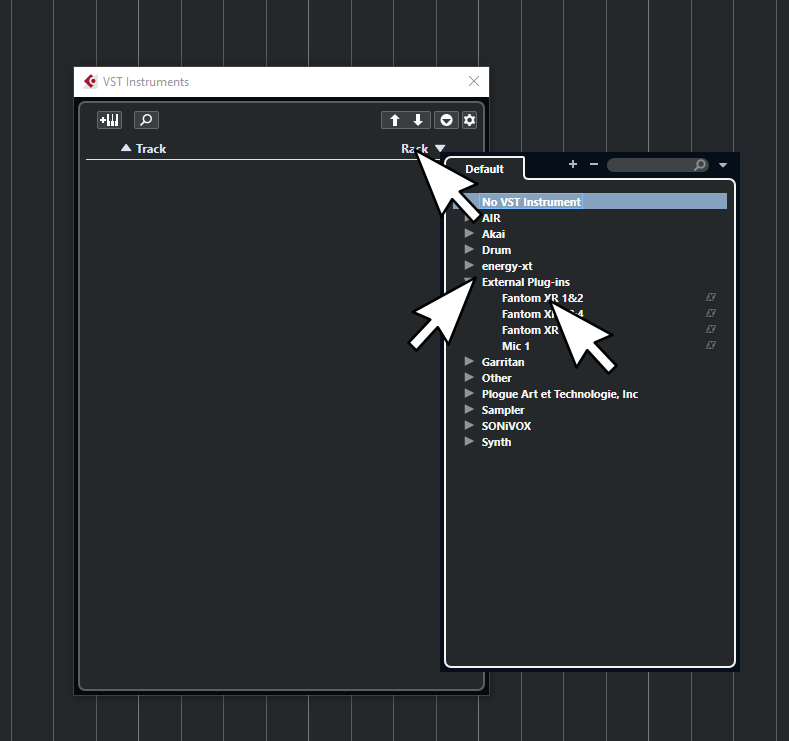The image size is (789, 741).
Task: Expand the Other folder
Action: [x=469, y=377]
